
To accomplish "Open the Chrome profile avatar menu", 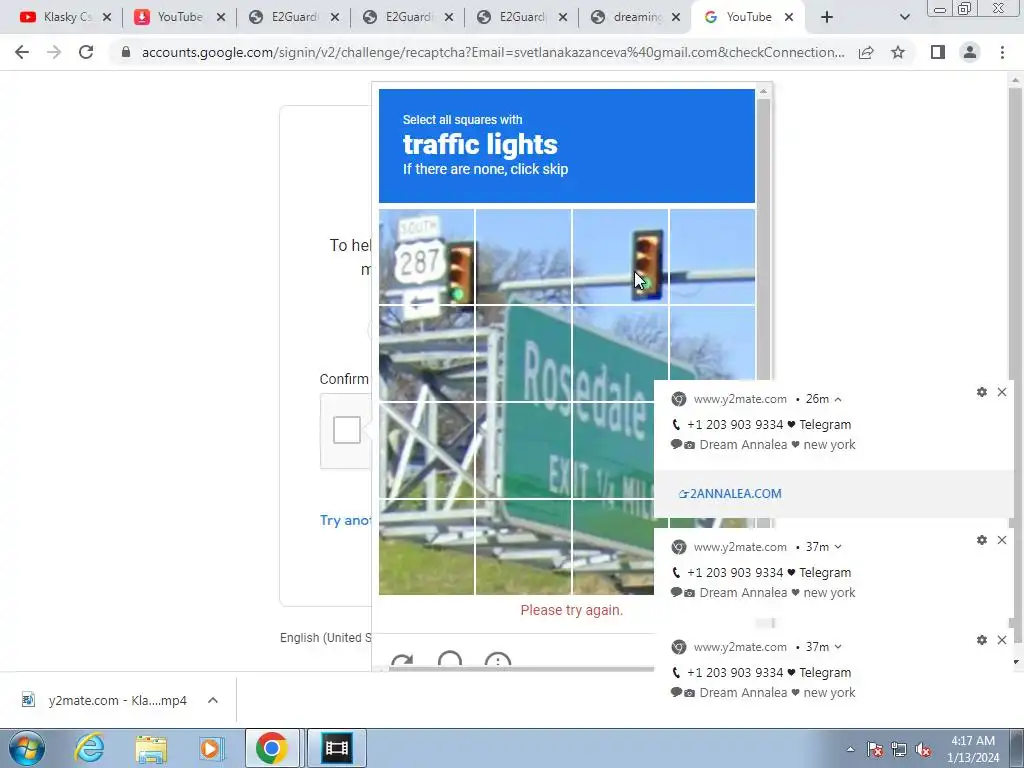I will point(970,52).
